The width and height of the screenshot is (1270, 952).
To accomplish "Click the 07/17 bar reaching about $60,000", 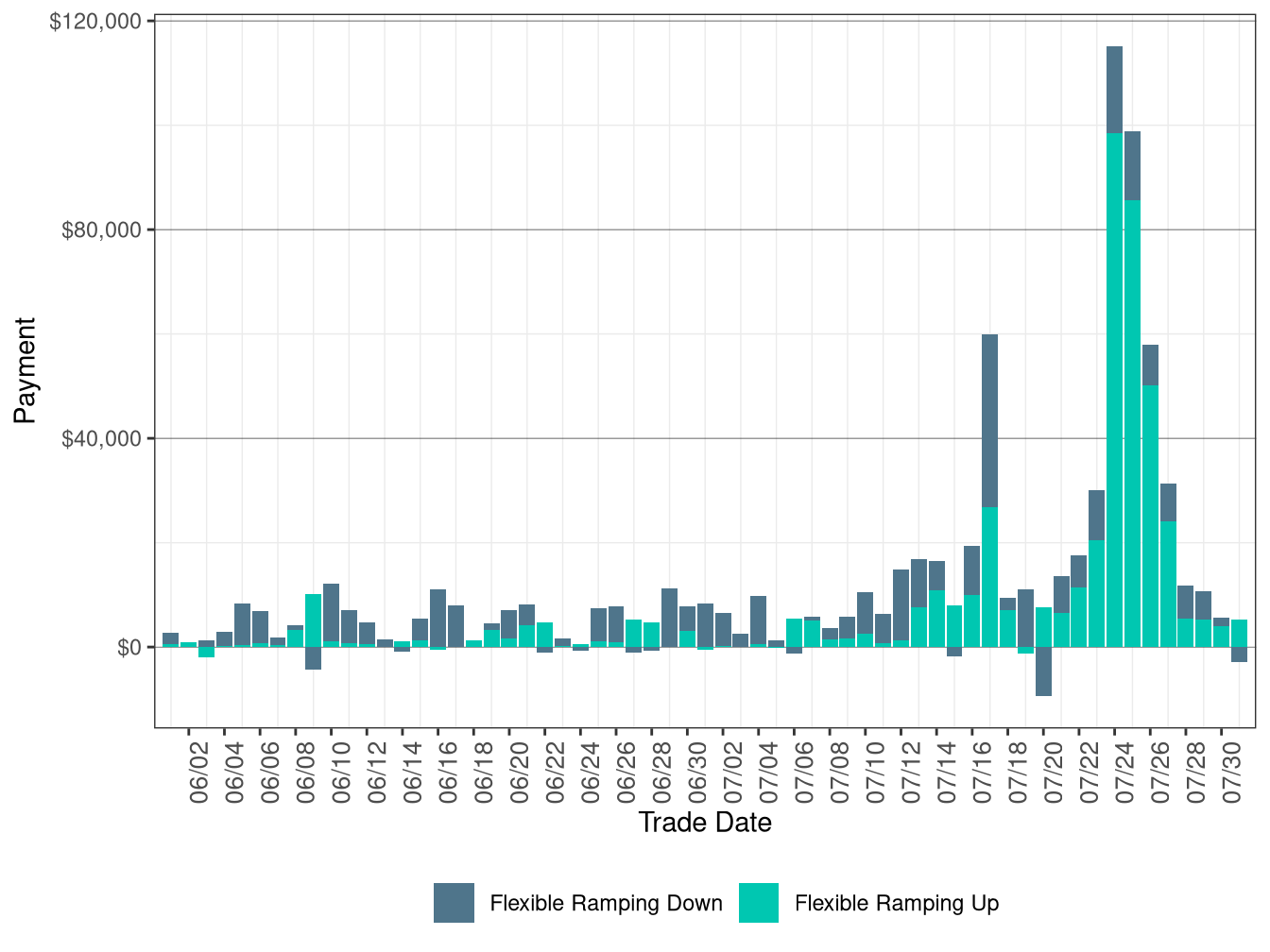I will click(x=989, y=490).
